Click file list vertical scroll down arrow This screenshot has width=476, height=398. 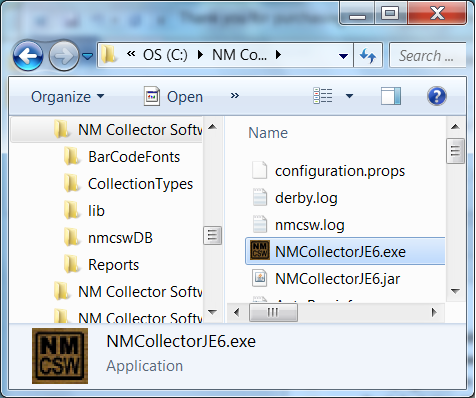click(x=455, y=291)
